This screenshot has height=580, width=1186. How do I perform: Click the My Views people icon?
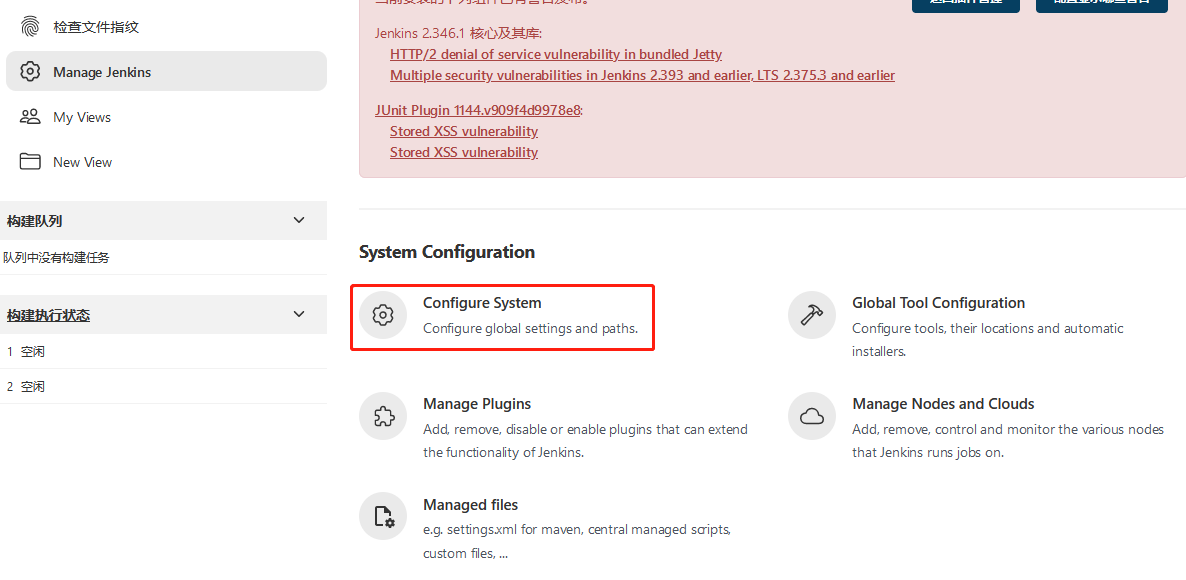[x=29, y=117]
